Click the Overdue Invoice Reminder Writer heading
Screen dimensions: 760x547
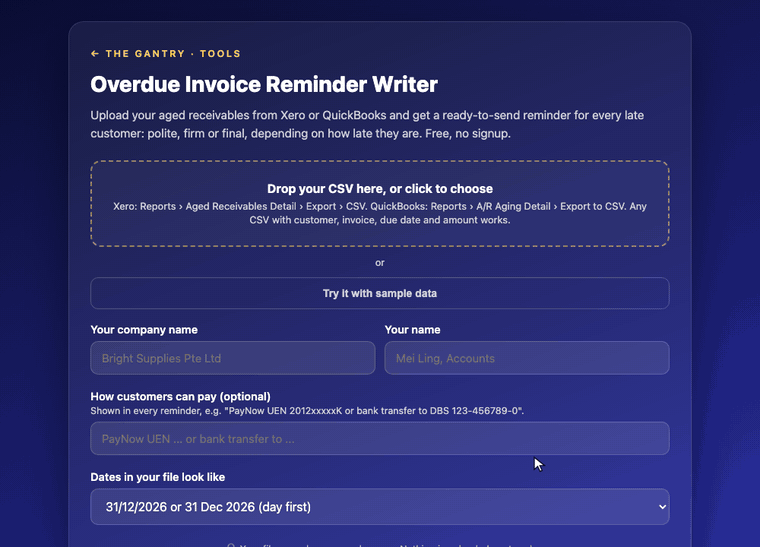(264, 84)
